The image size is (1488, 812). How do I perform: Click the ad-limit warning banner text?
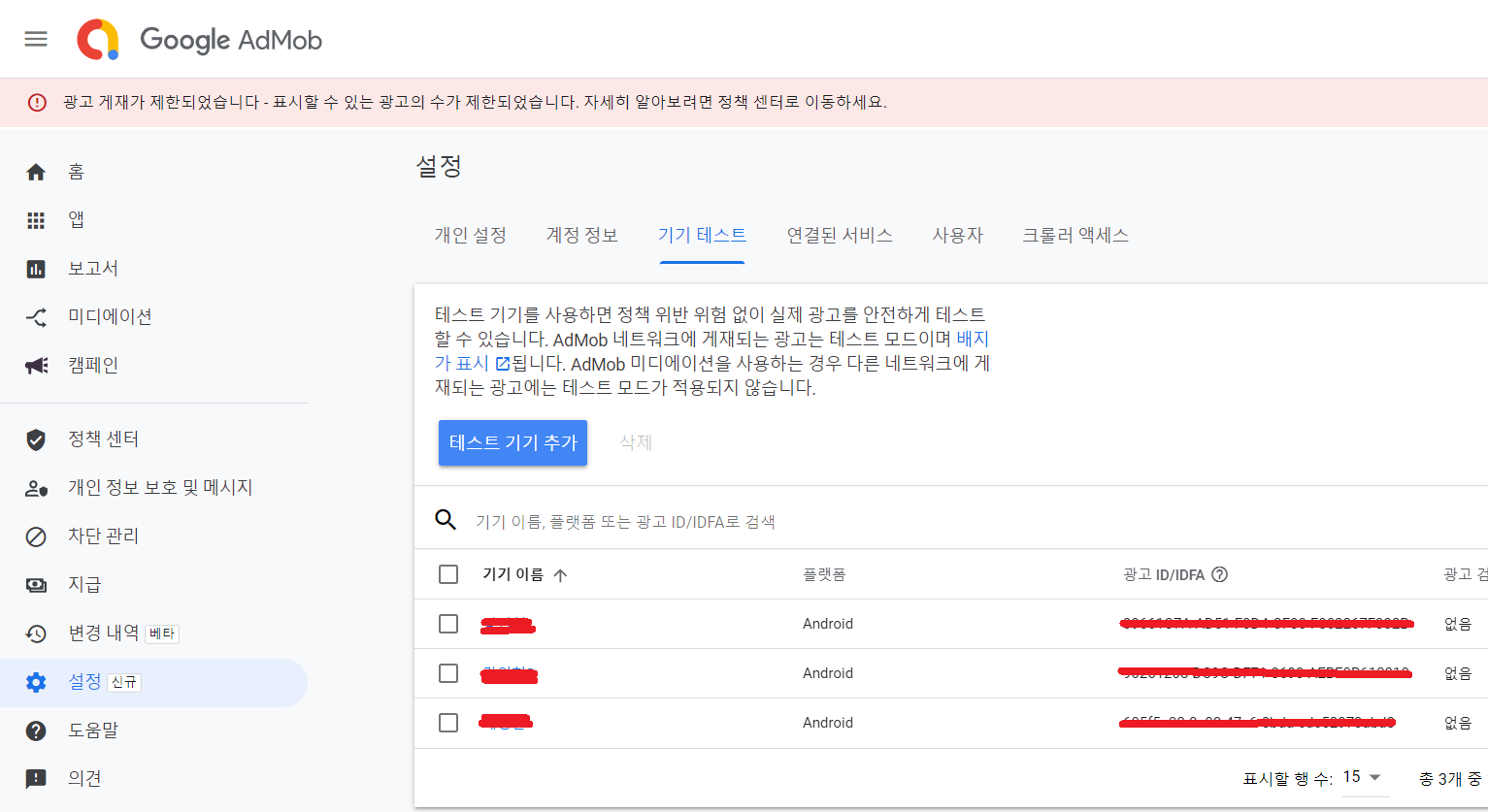tap(475, 102)
